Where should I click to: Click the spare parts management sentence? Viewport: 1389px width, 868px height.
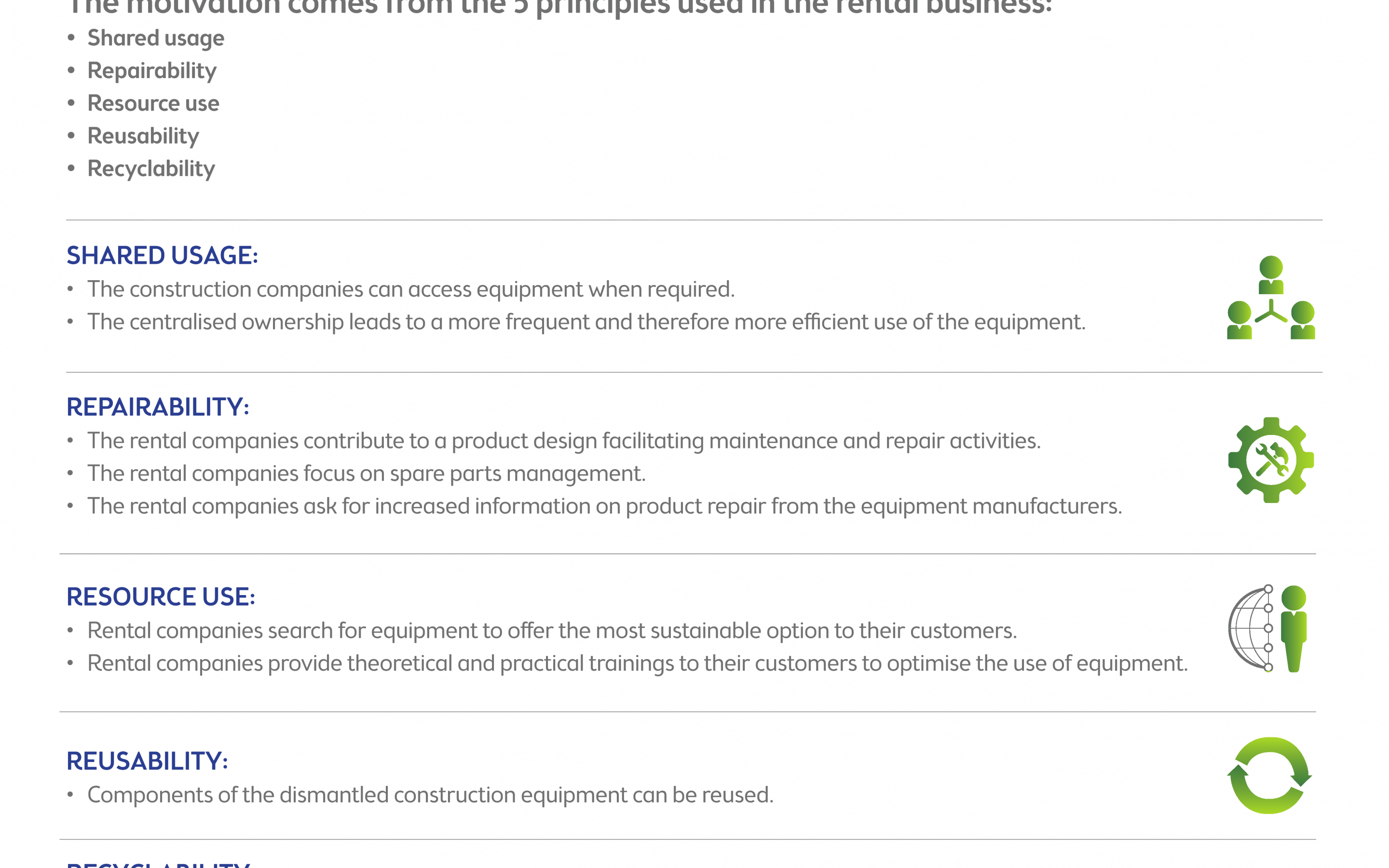366,474
